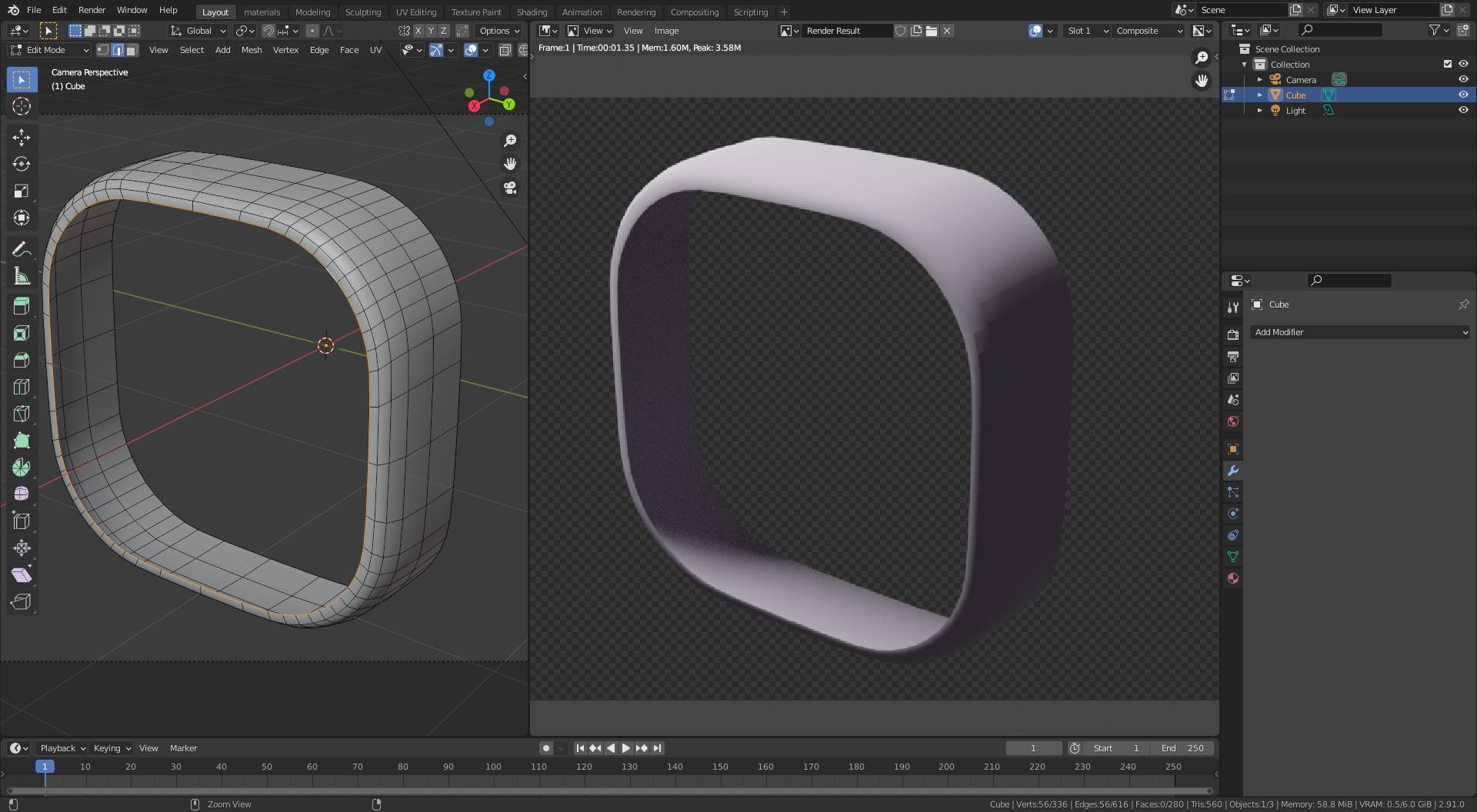Open the Add Modifier dropdown
The height and width of the screenshot is (812, 1477).
pyautogui.click(x=1360, y=332)
